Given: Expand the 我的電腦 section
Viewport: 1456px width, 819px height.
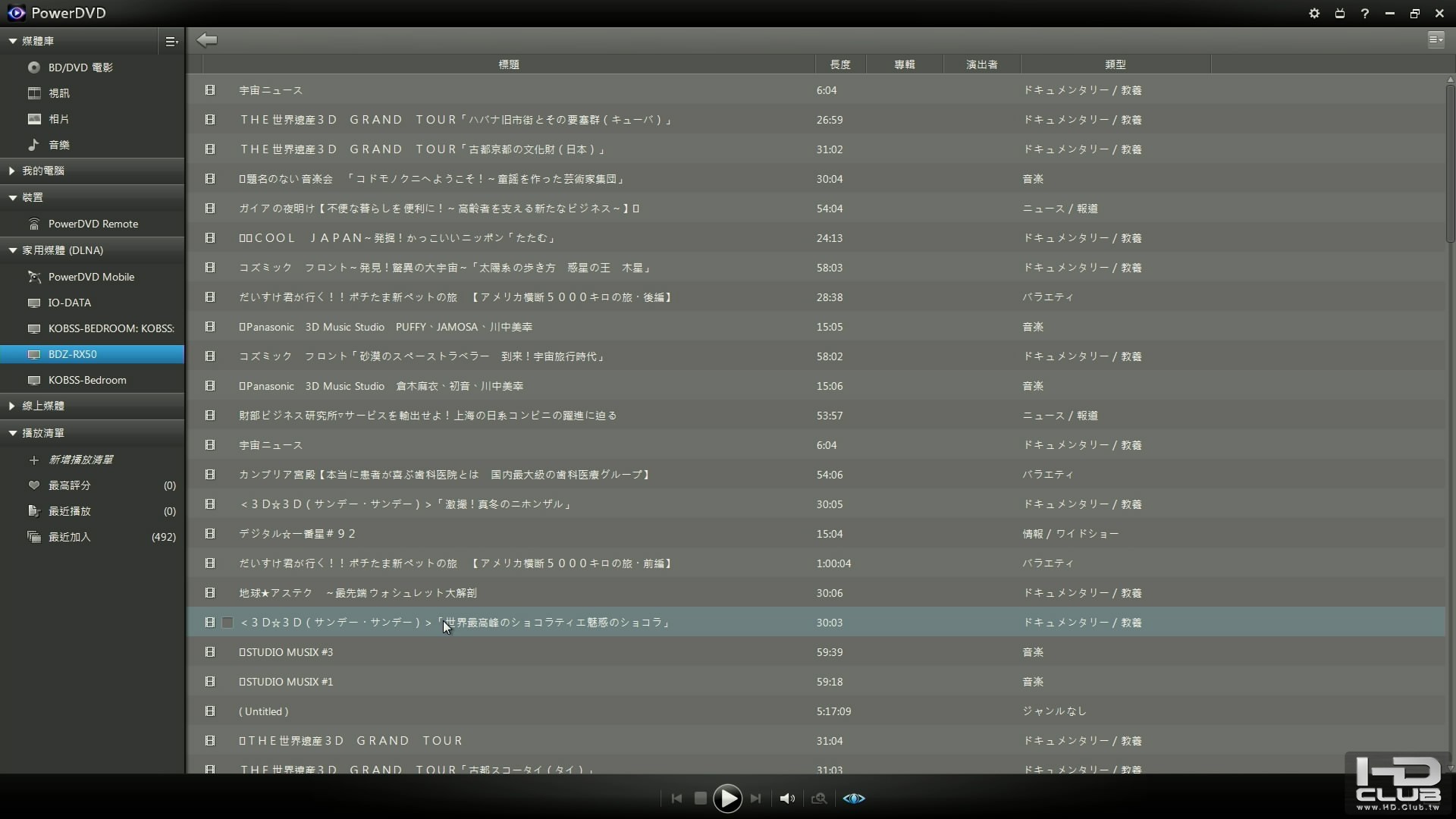Looking at the screenshot, I should click(12, 171).
